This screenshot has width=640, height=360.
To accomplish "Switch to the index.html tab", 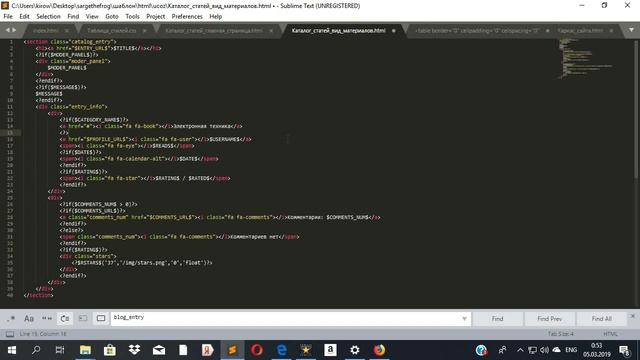I will pos(46,31).
